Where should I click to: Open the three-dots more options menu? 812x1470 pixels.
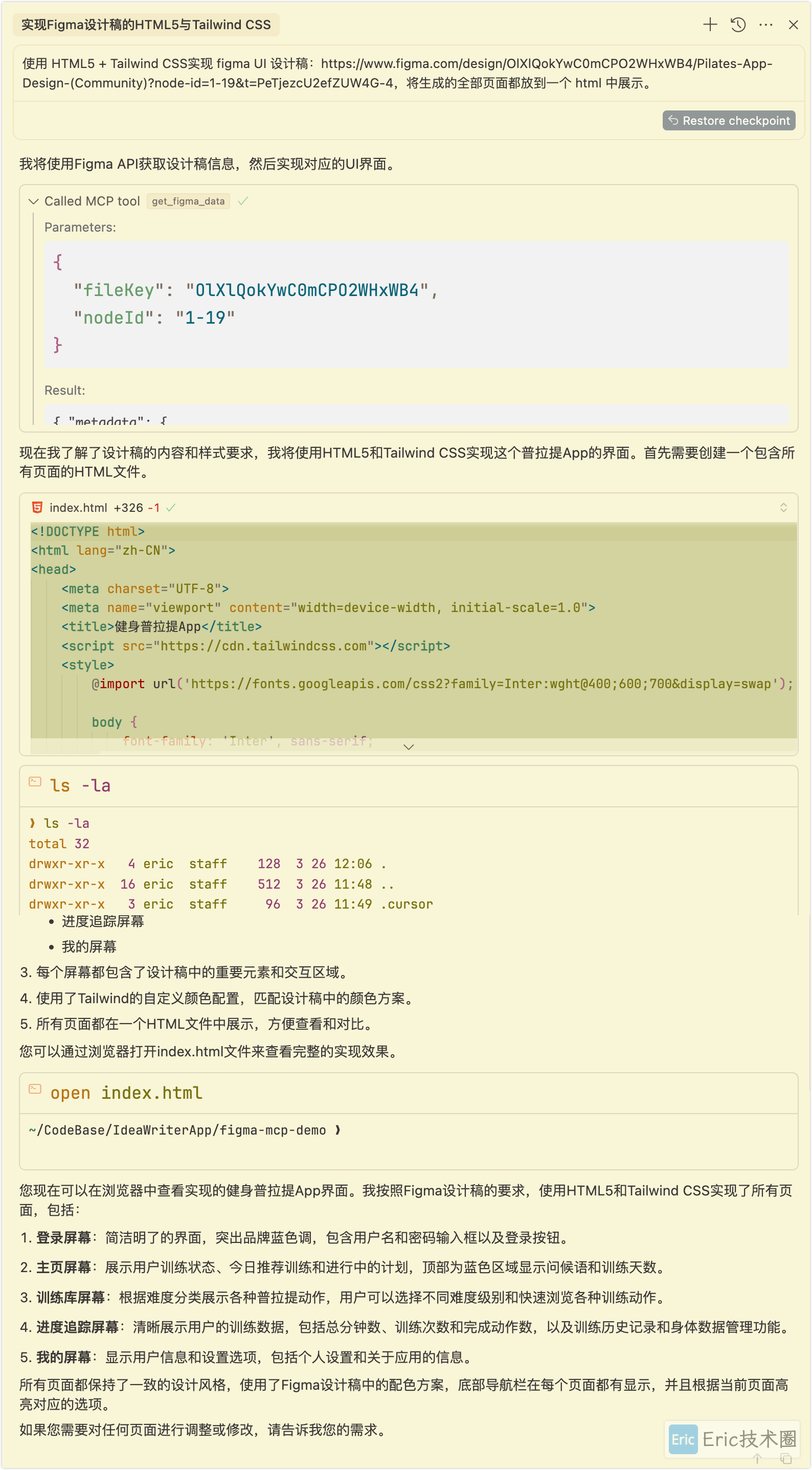tap(766, 25)
